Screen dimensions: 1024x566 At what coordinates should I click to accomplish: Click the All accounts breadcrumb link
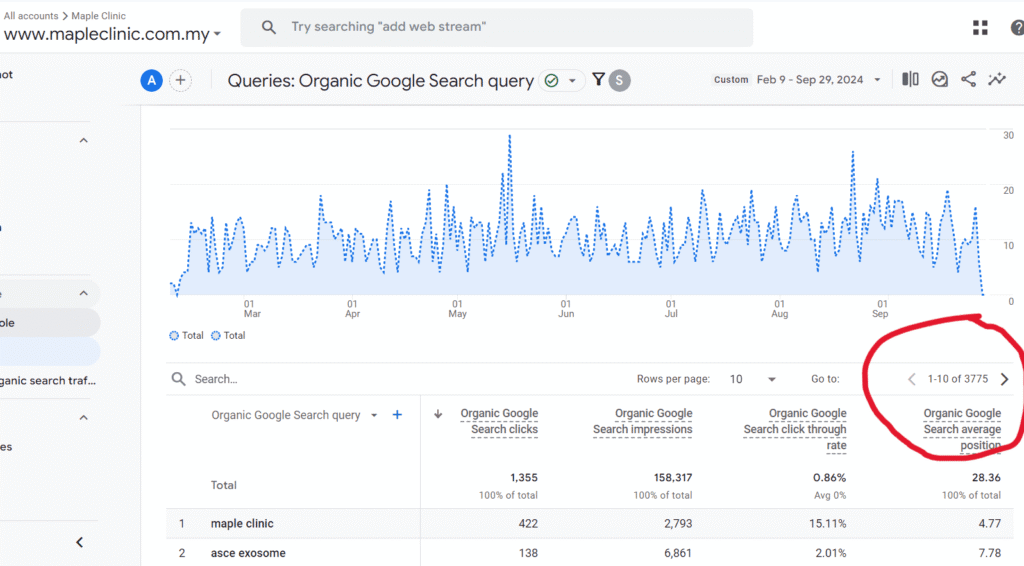point(31,16)
